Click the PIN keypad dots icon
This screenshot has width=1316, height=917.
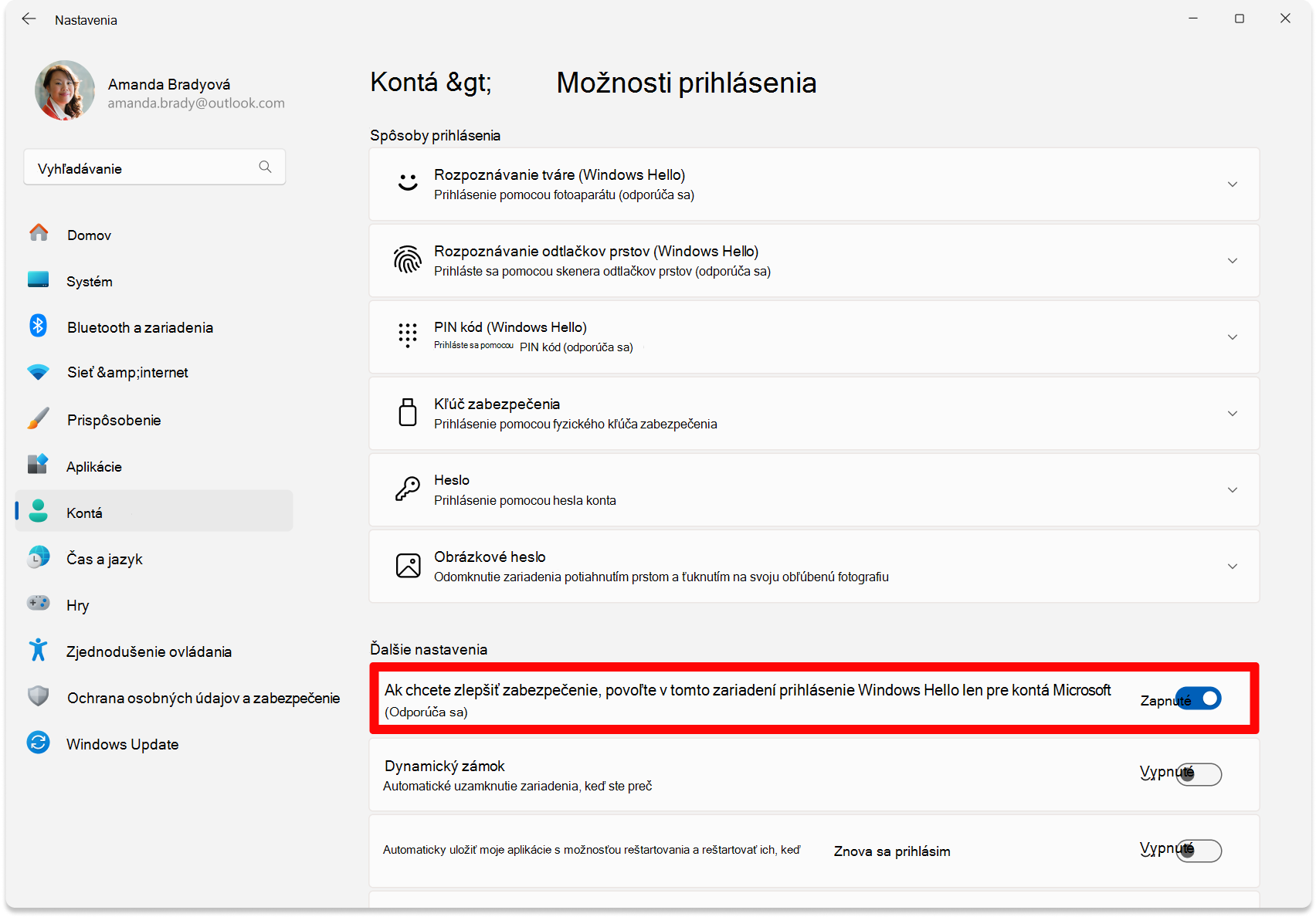coord(408,335)
